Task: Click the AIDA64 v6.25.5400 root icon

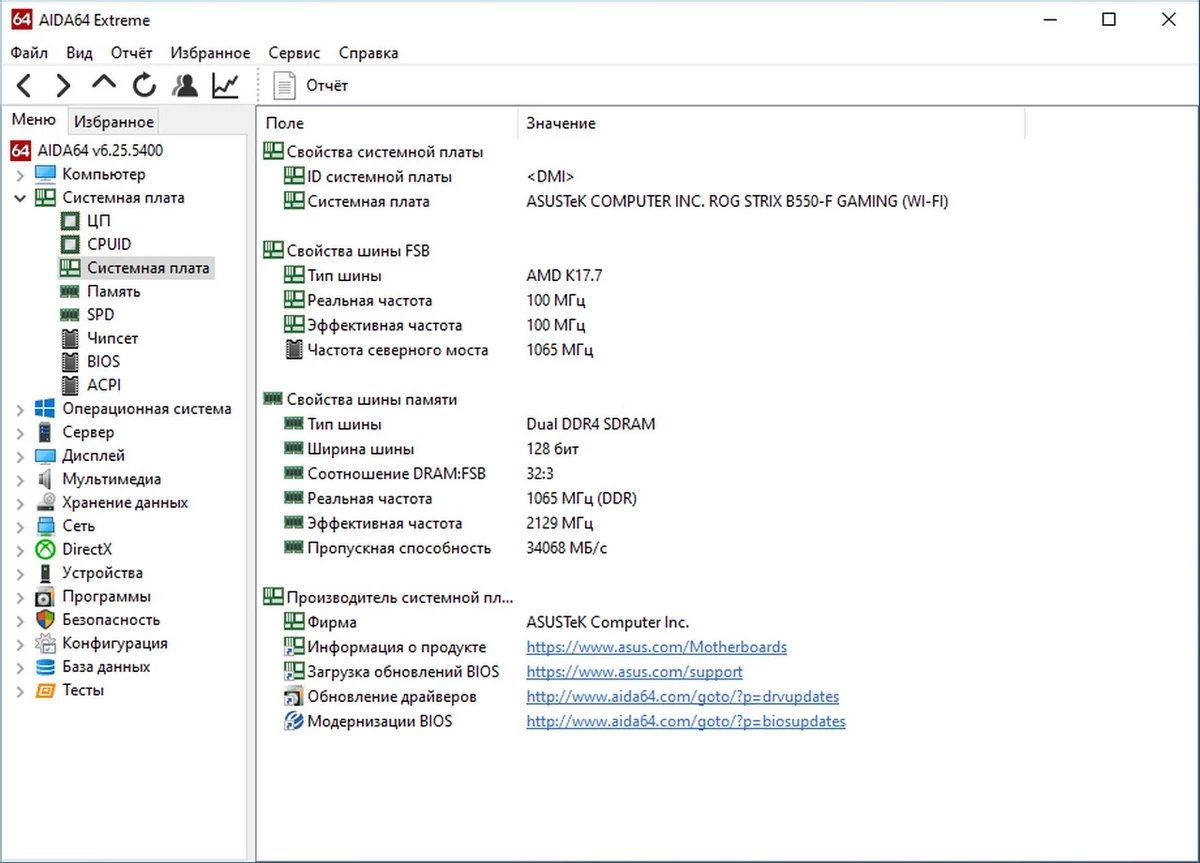Action: coord(20,151)
